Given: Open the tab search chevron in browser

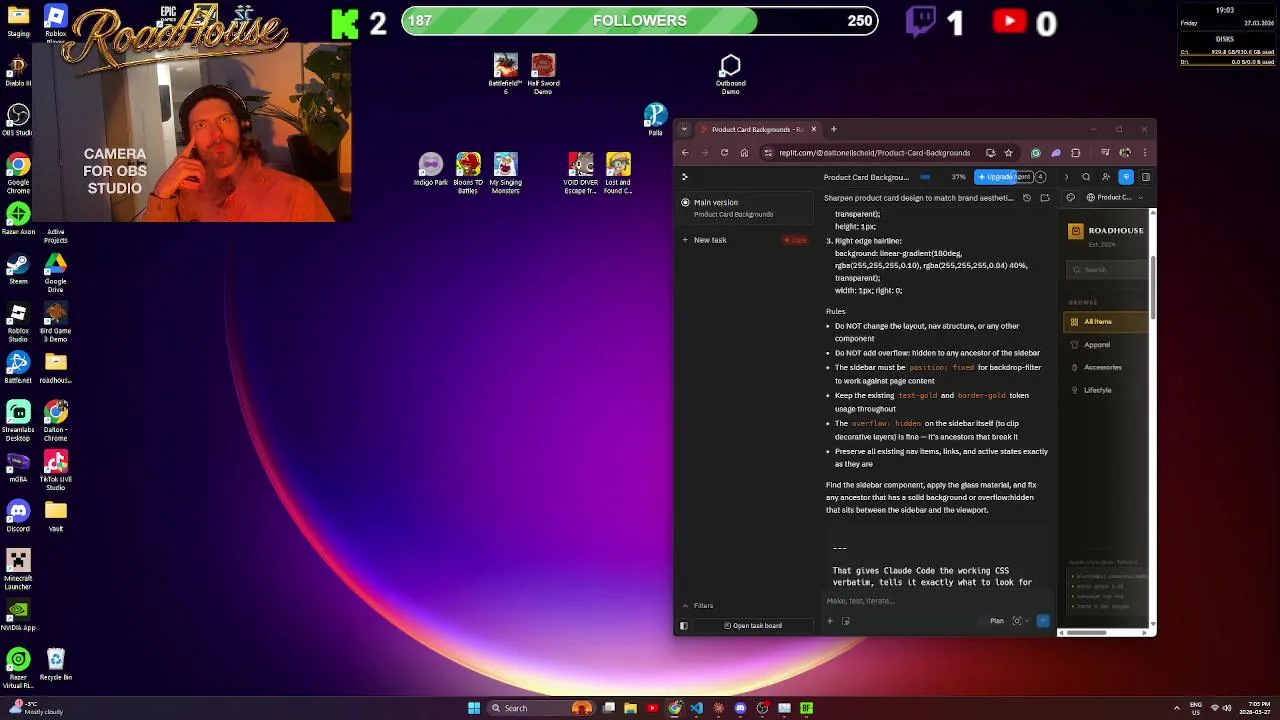Looking at the screenshot, I should (684, 129).
